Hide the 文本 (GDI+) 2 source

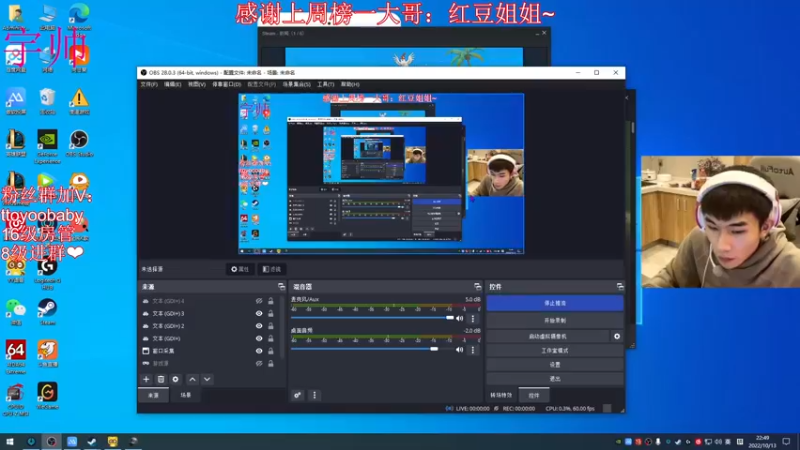tap(259, 326)
